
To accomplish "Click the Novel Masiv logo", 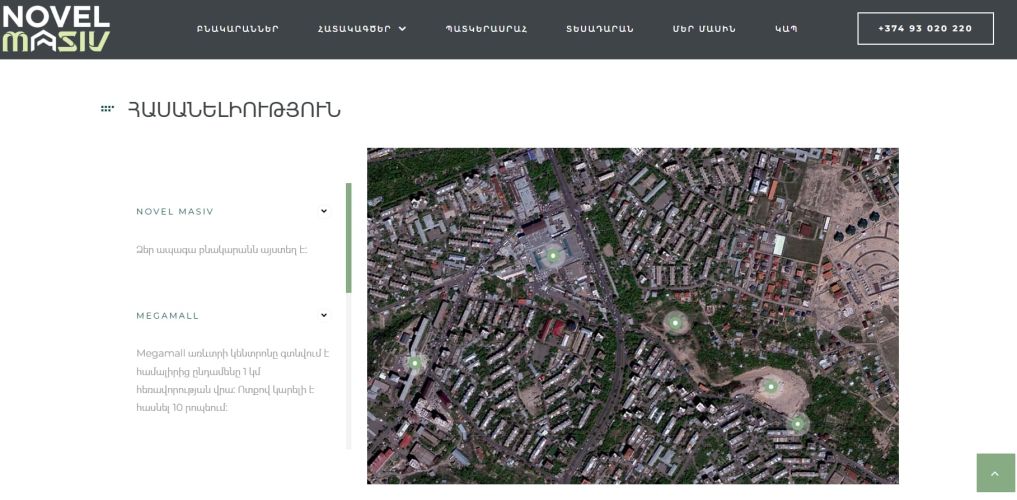I will click(x=56, y=28).
